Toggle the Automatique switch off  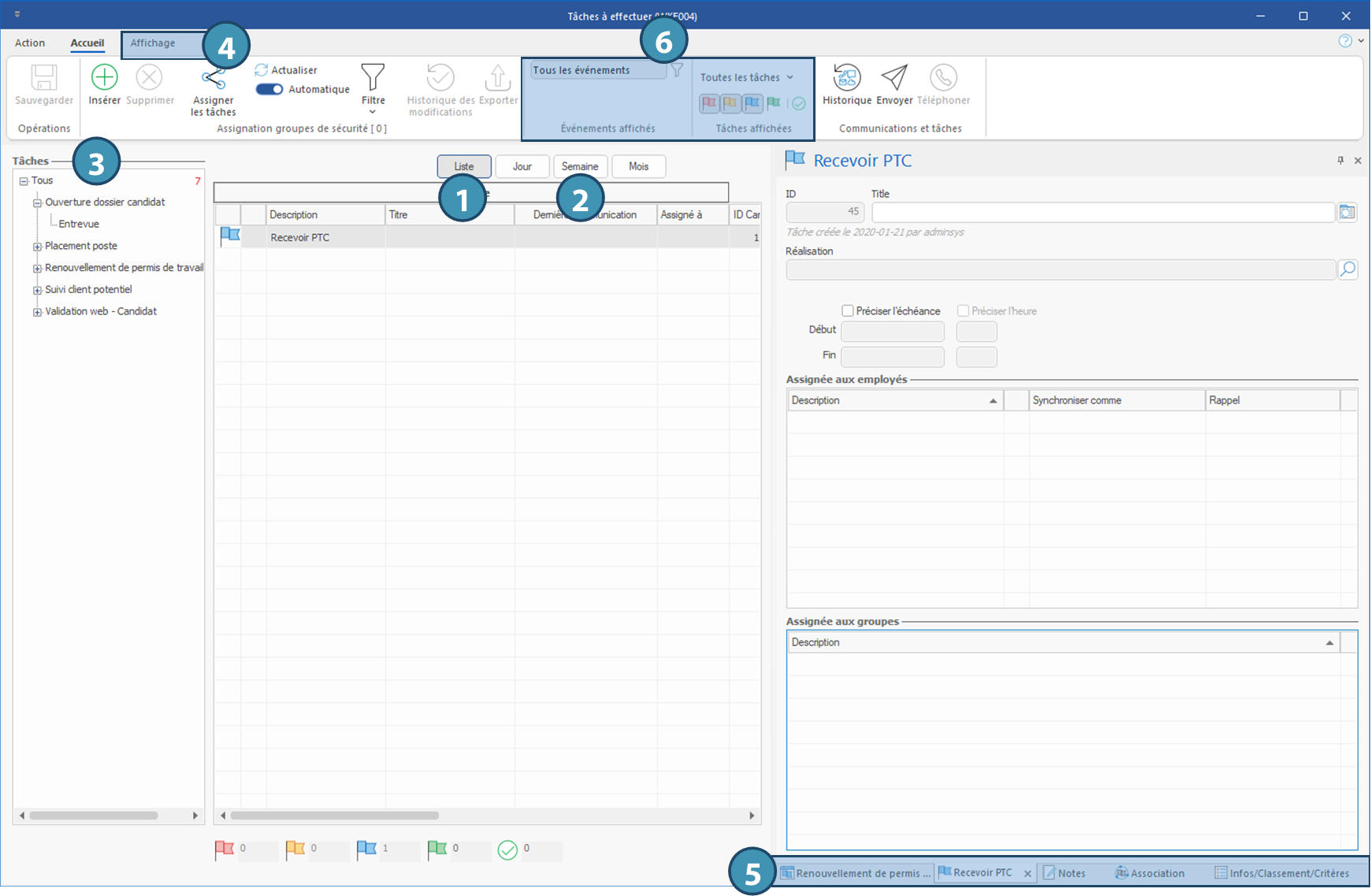269,89
